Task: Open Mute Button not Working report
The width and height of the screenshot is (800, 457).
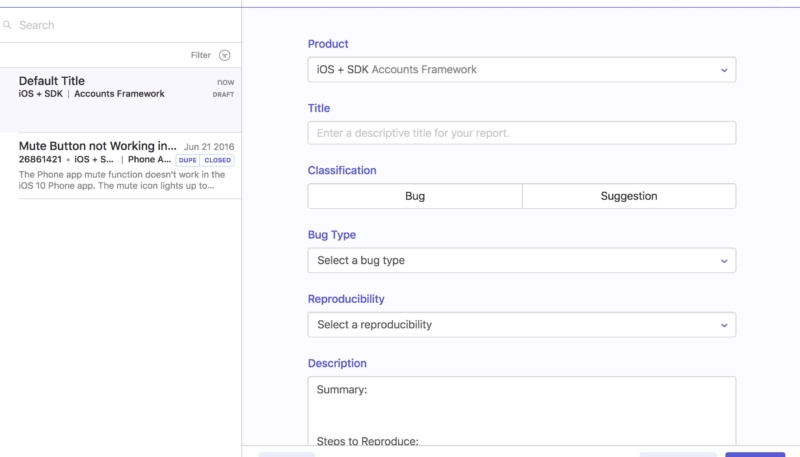Action: tap(98, 146)
